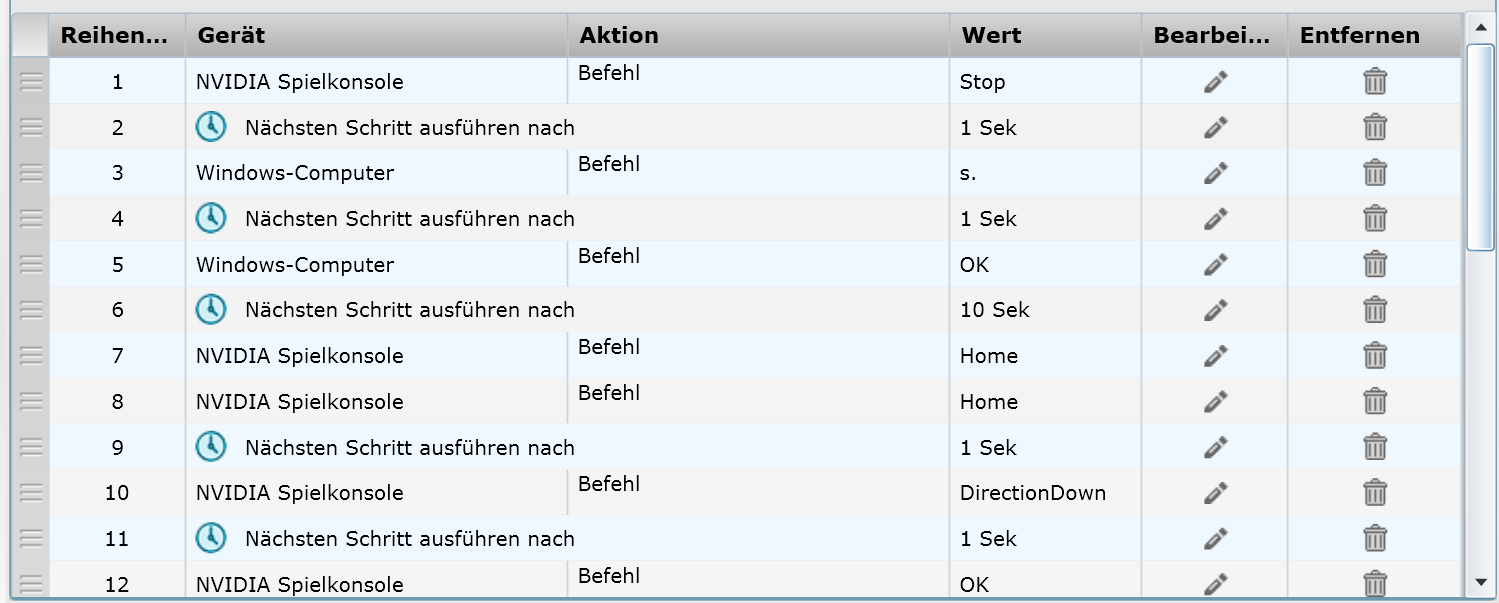Remove step 10 DirectionDown using trash icon

(x=1375, y=493)
